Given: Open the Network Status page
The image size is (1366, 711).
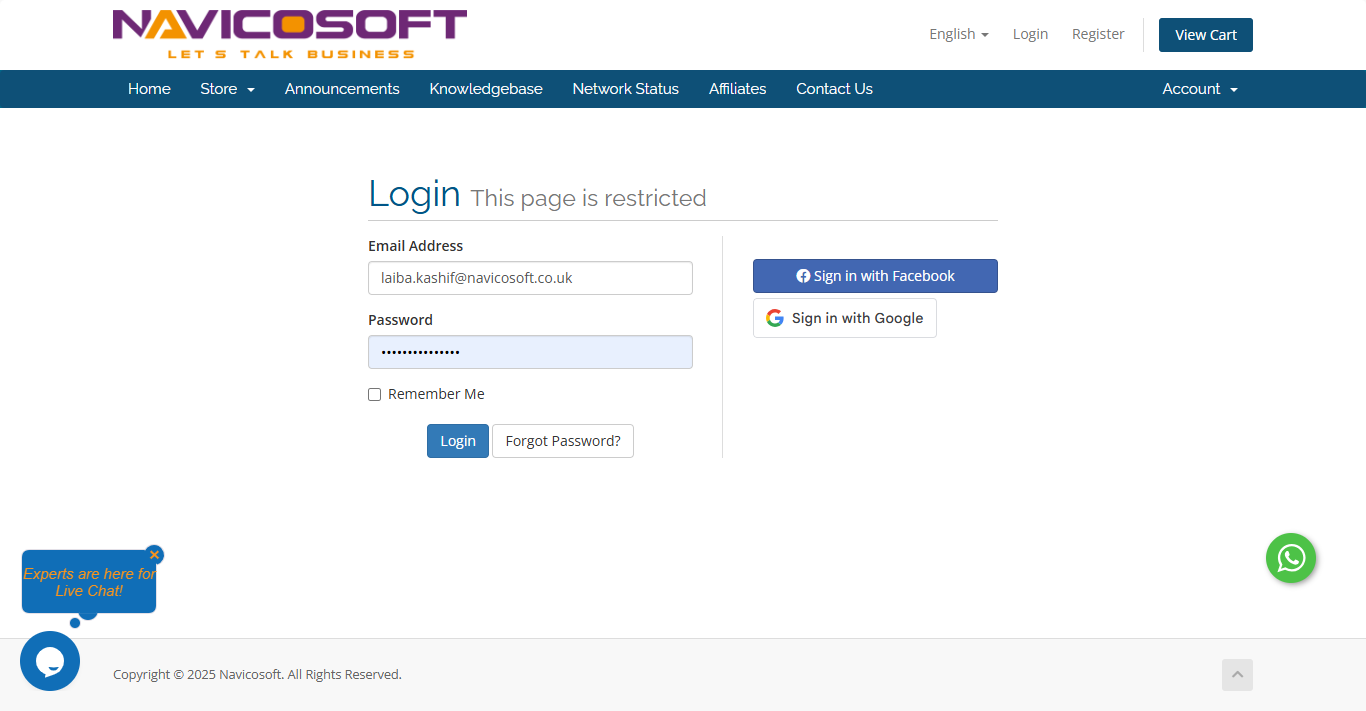Looking at the screenshot, I should 625,89.
